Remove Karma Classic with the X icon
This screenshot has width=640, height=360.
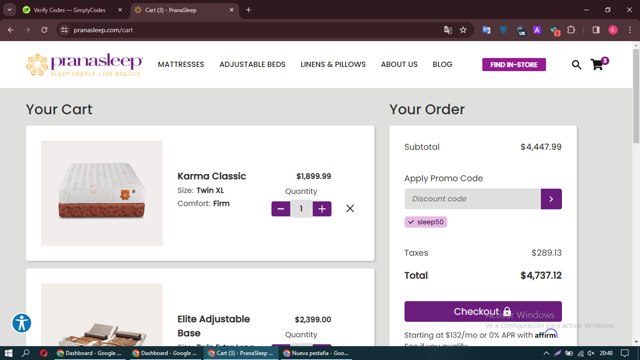[x=350, y=209]
